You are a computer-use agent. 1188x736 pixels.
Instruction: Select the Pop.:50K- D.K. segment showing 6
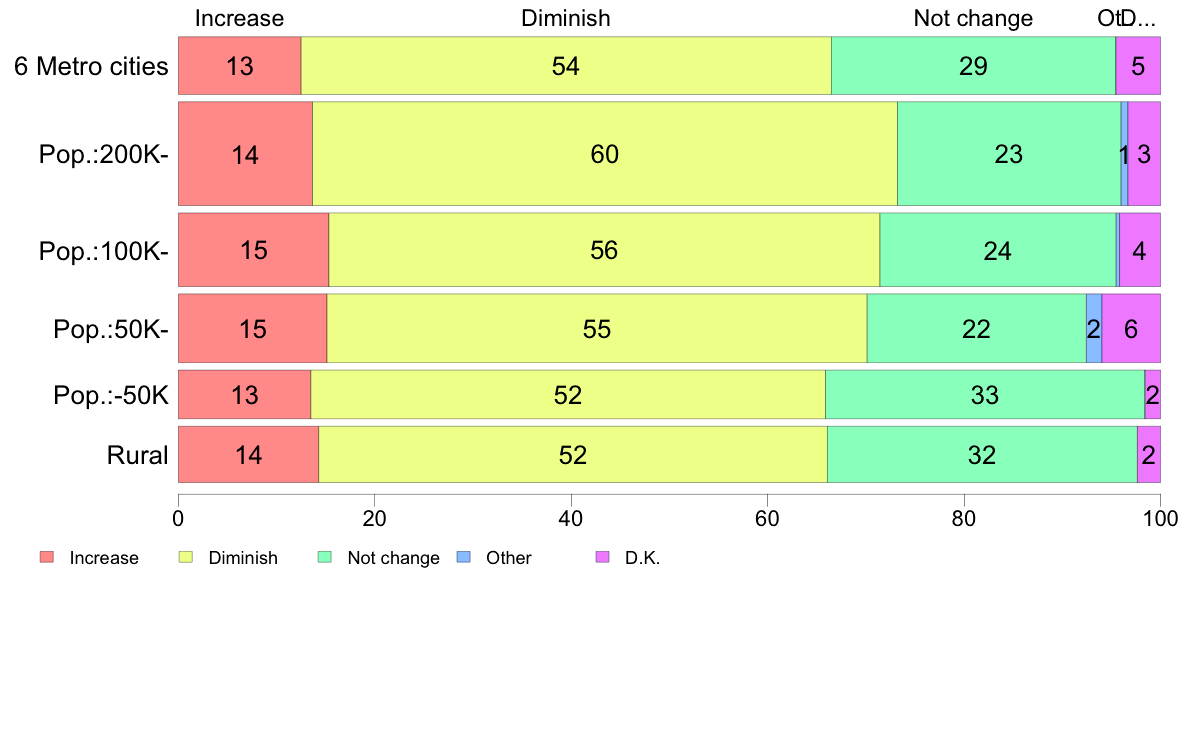click(1131, 329)
